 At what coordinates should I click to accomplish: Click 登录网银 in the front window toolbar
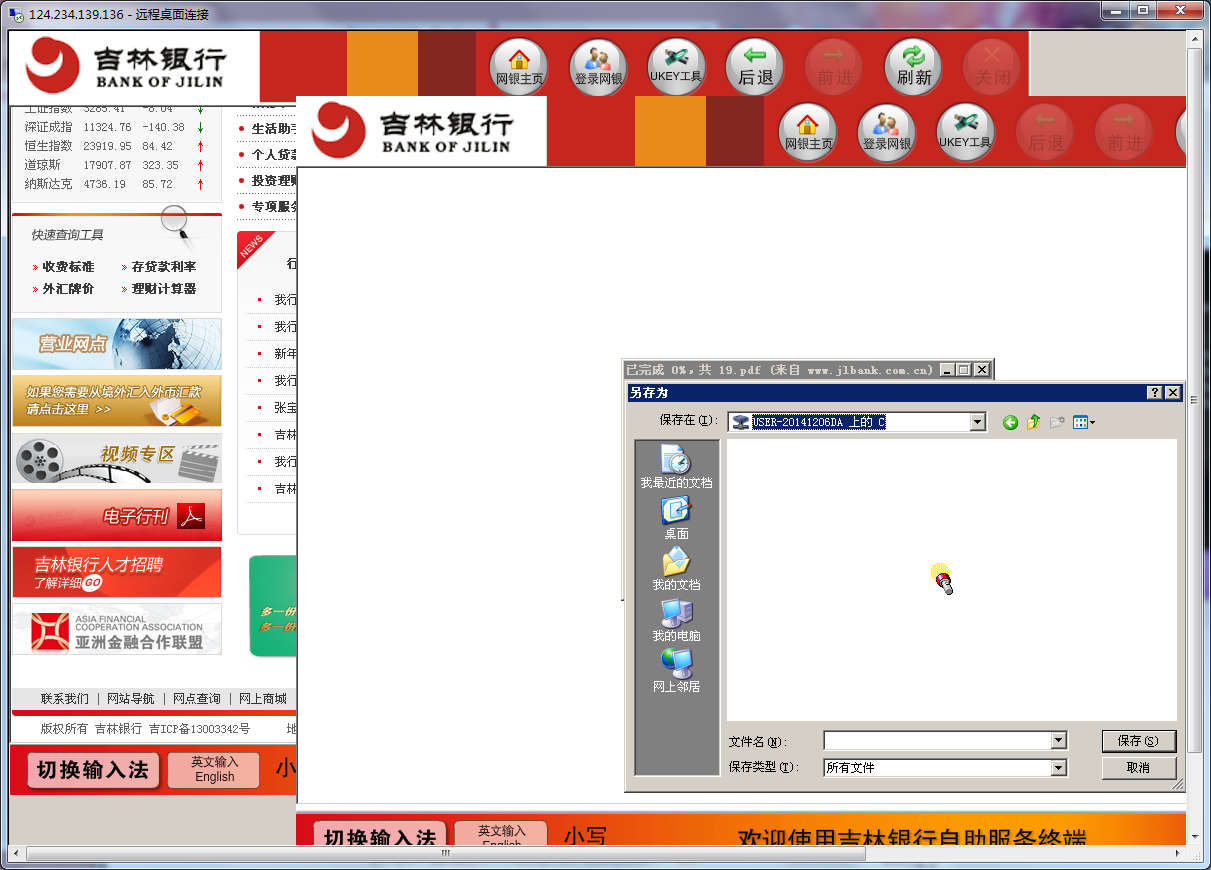point(887,132)
